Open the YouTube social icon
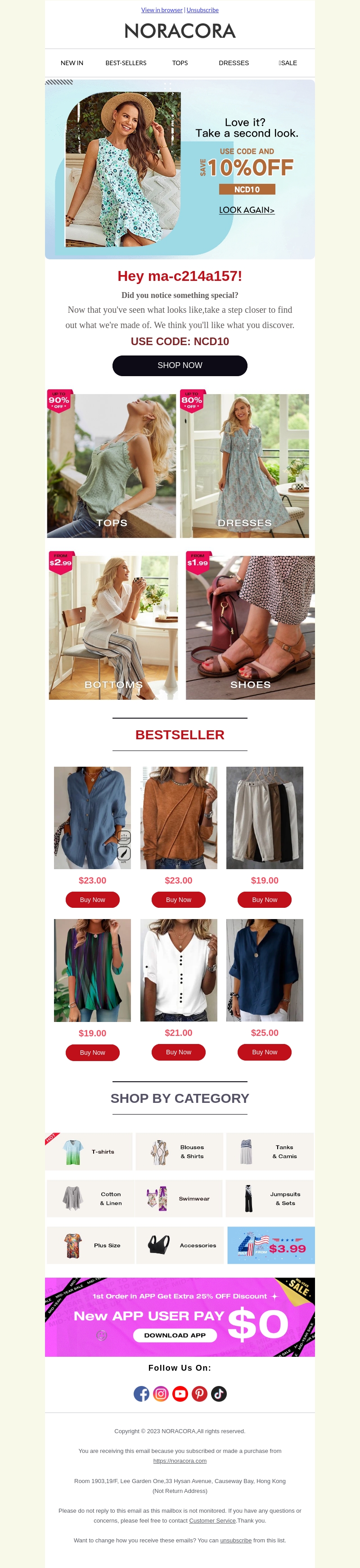This screenshot has height=1568, width=360. tap(180, 1393)
